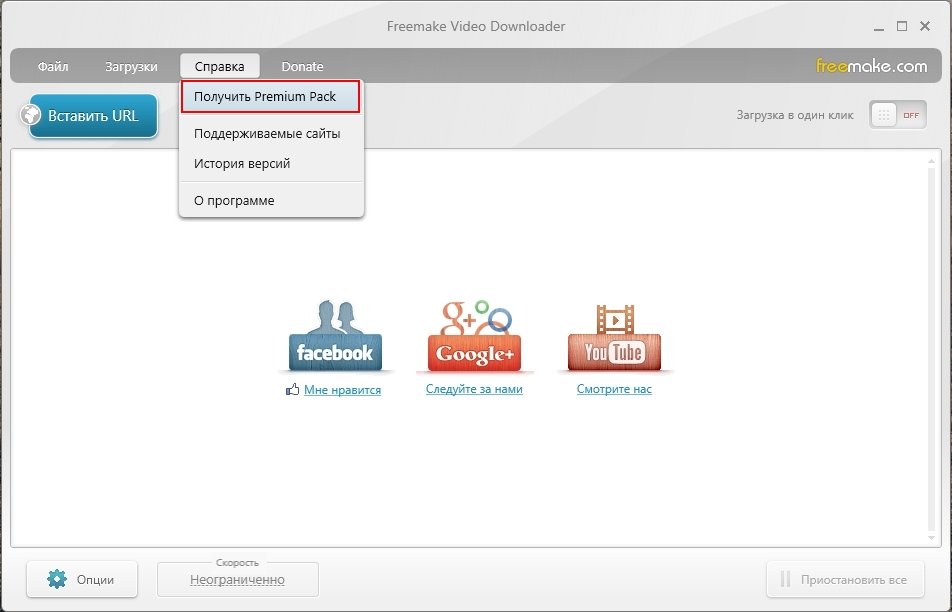
Task: Choose История версий from the menu
Action: [x=271, y=163]
